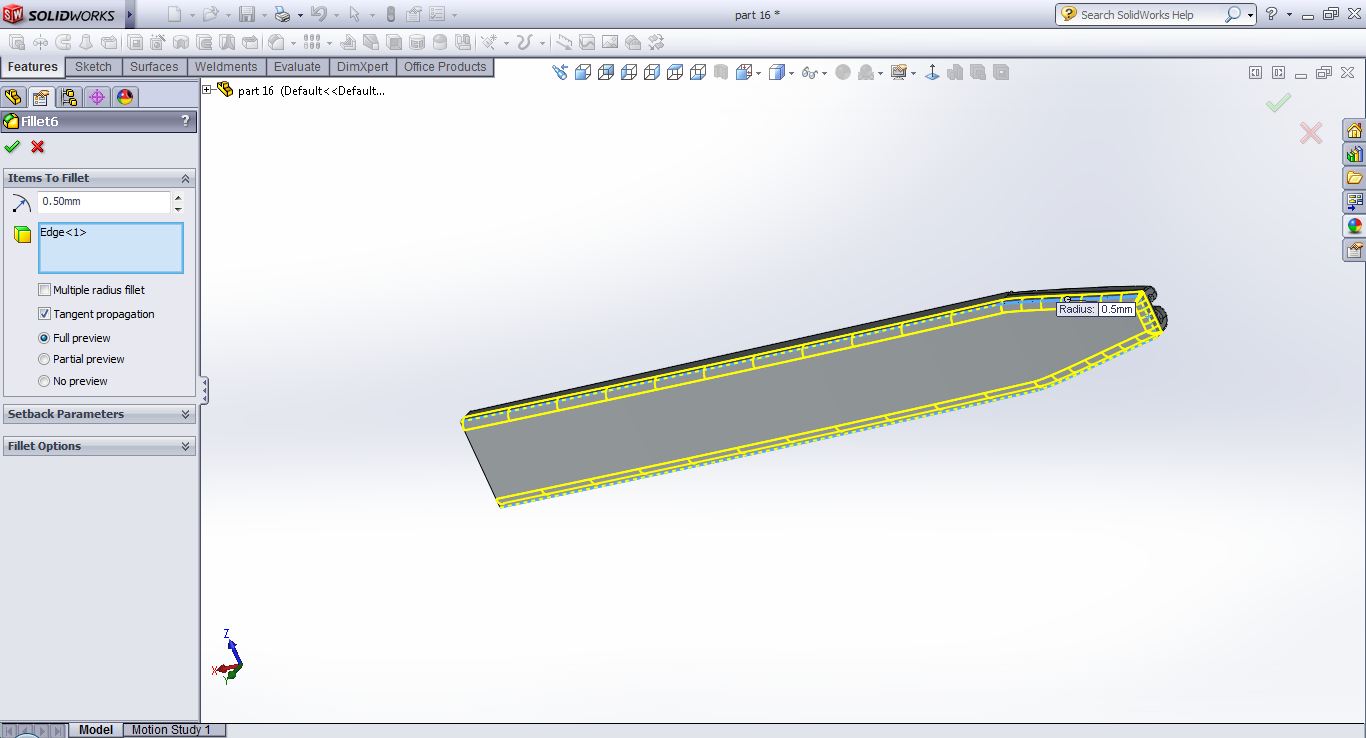Click the Save icon in the top toolbar

[x=247, y=14]
